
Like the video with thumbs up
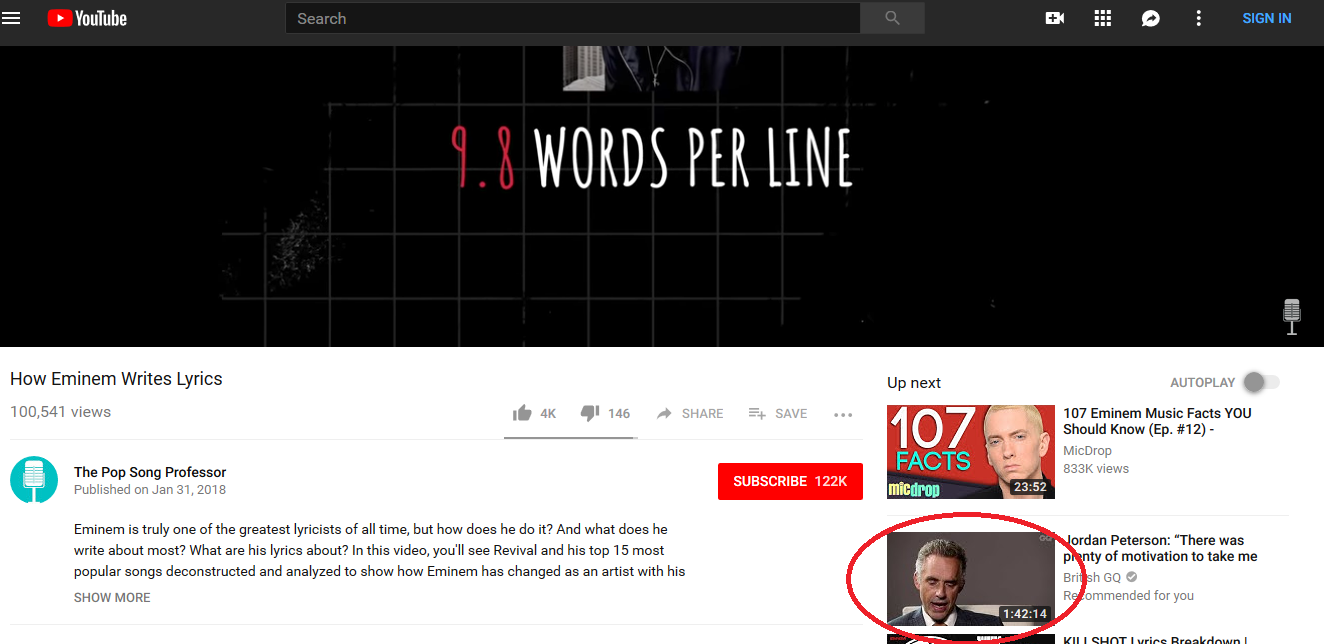[x=534, y=413]
